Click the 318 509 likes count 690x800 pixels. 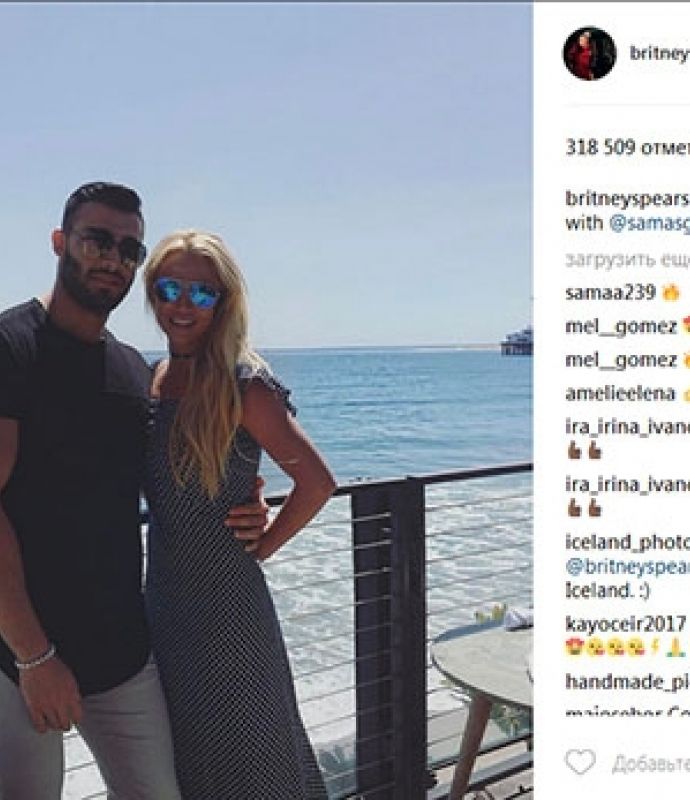(x=628, y=147)
